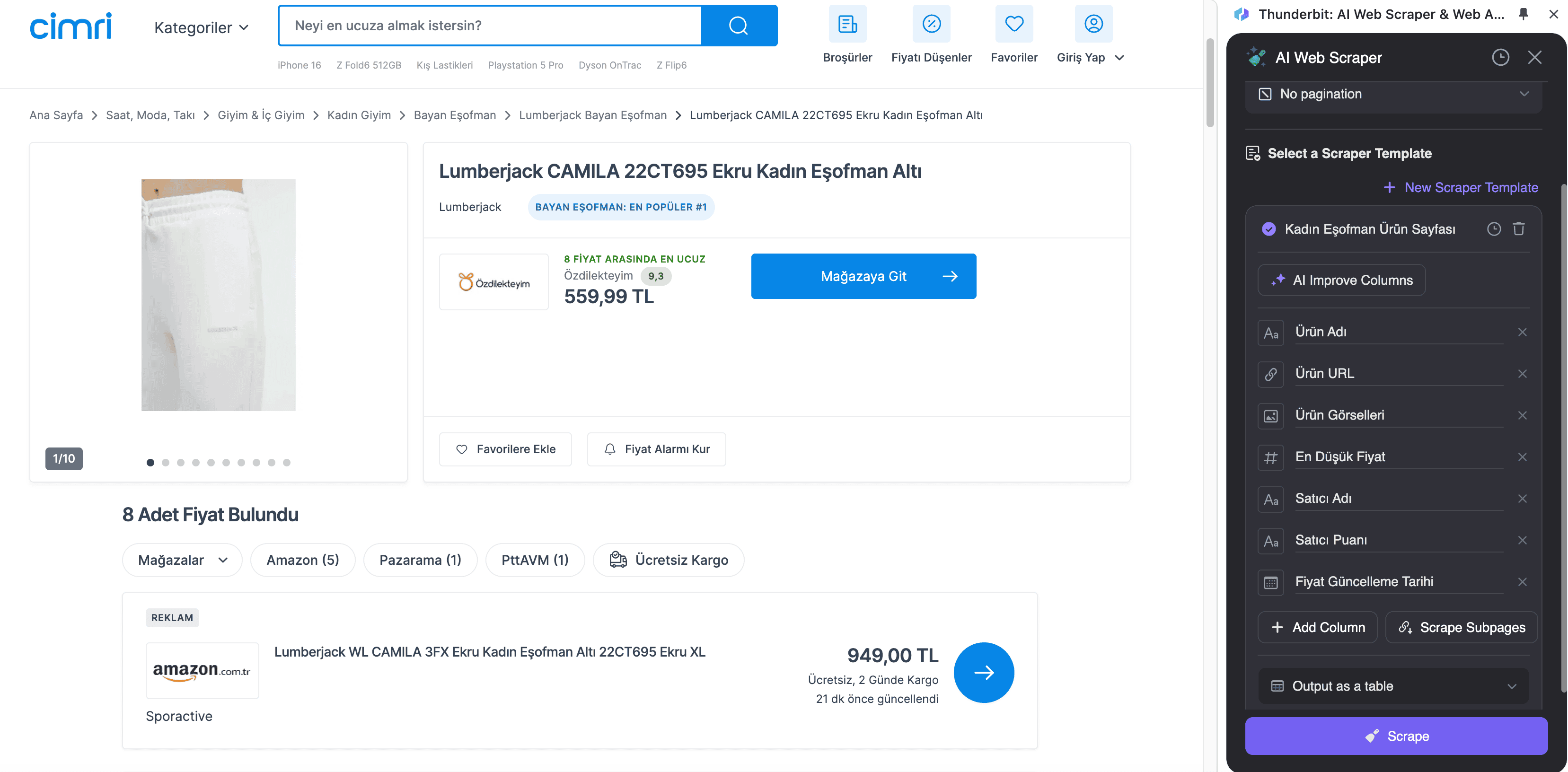This screenshot has width=1568, height=772.
Task: Delete the Kadın Eşofman template
Action: click(x=1519, y=229)
